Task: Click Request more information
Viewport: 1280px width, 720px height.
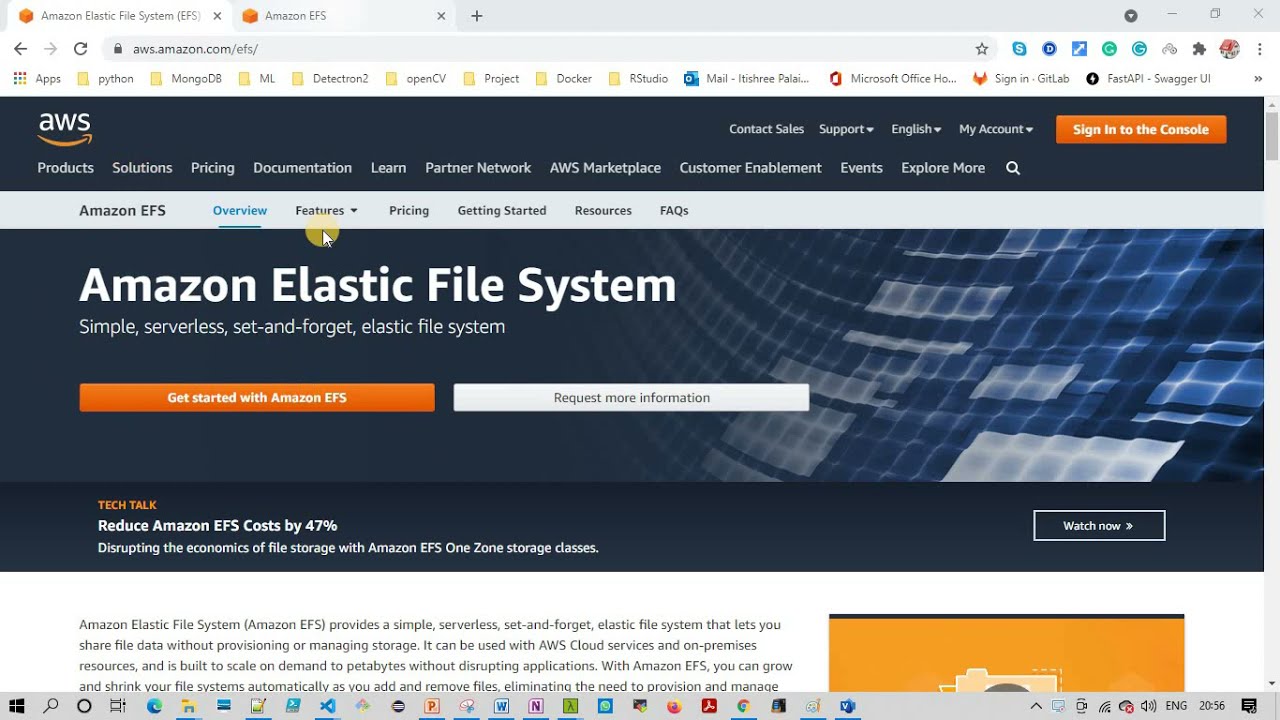Action: pyautogui.click(x=631, y=397)
